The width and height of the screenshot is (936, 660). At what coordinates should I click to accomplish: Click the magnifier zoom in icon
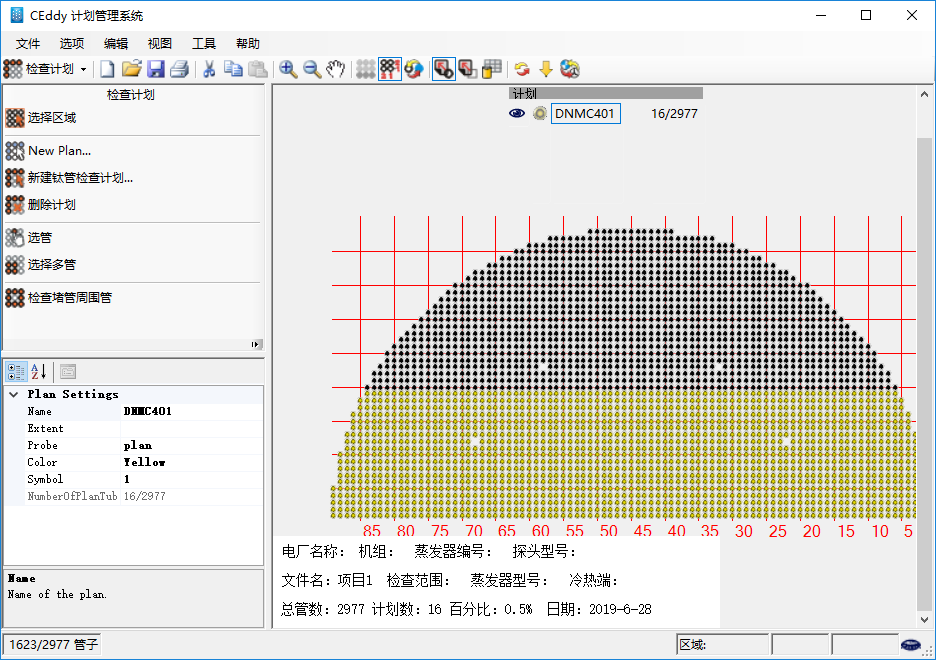pos(288,69)
